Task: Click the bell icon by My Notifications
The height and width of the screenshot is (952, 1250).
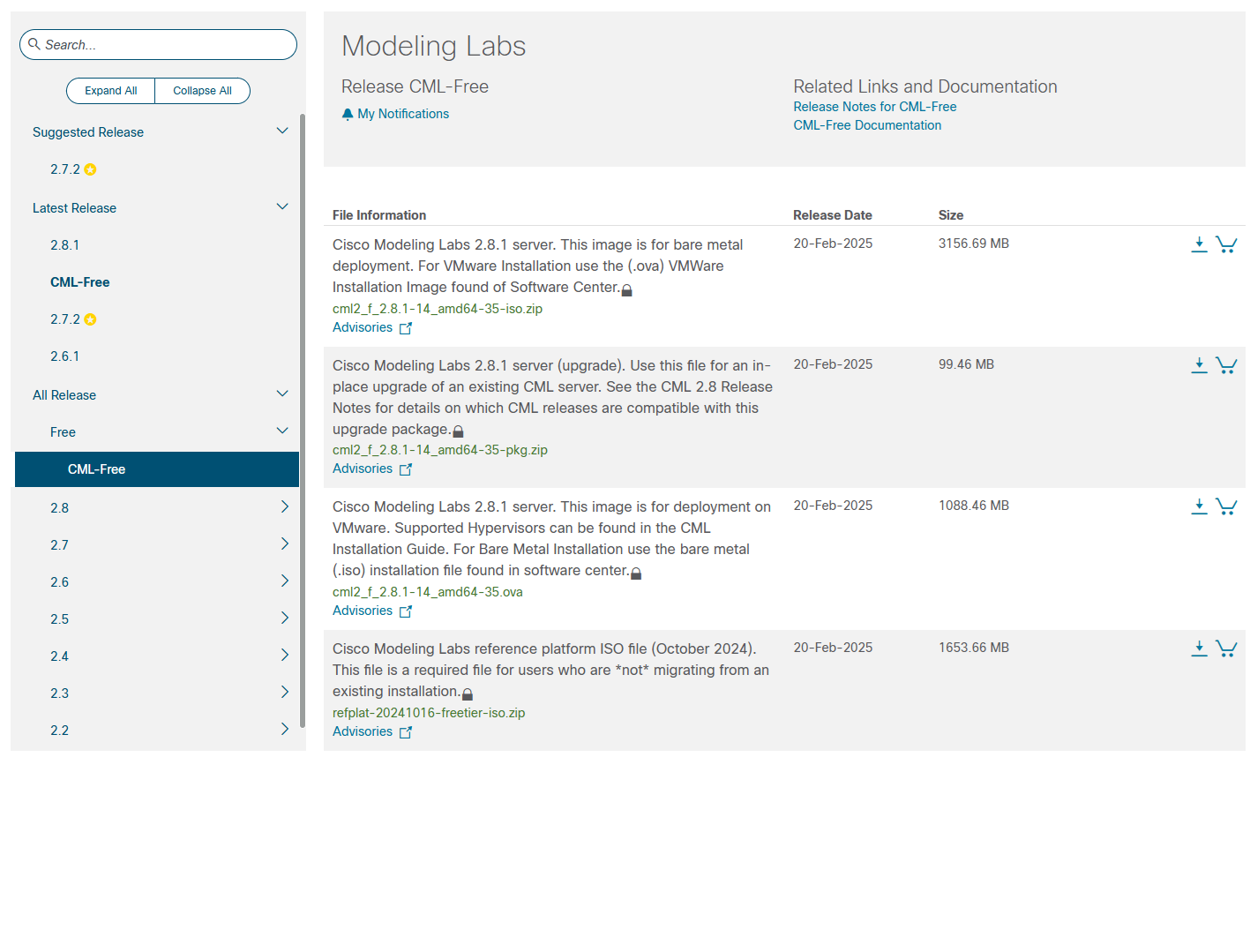Action: click(348, 114)
